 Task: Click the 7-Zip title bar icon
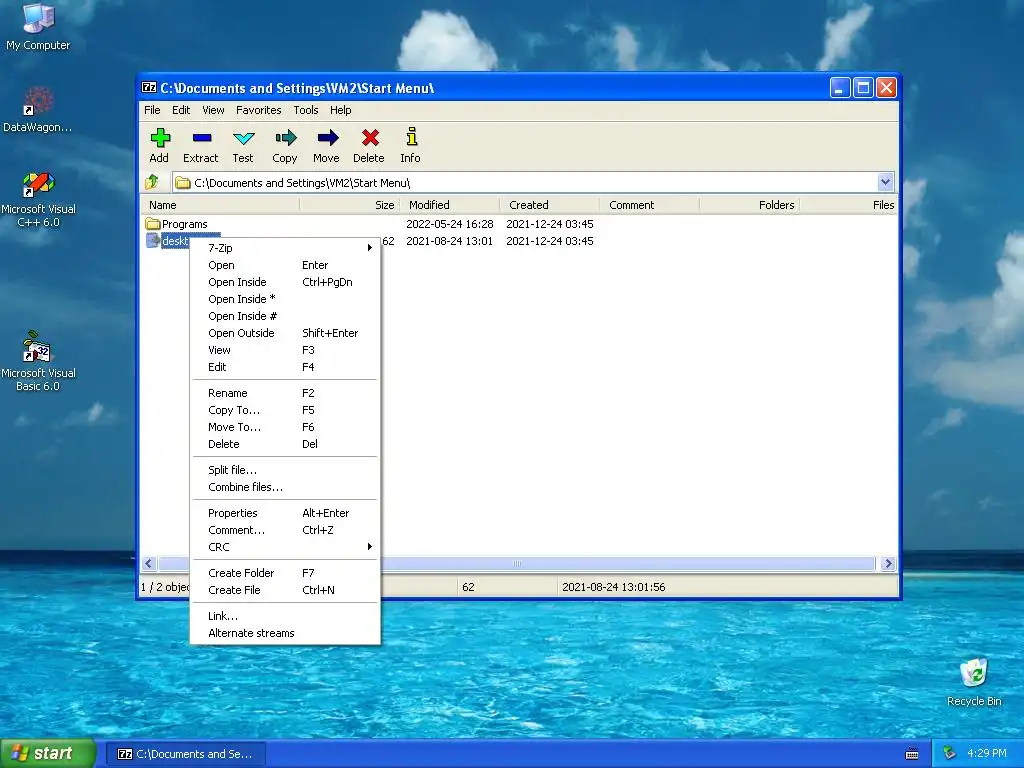tap(149, 88)
